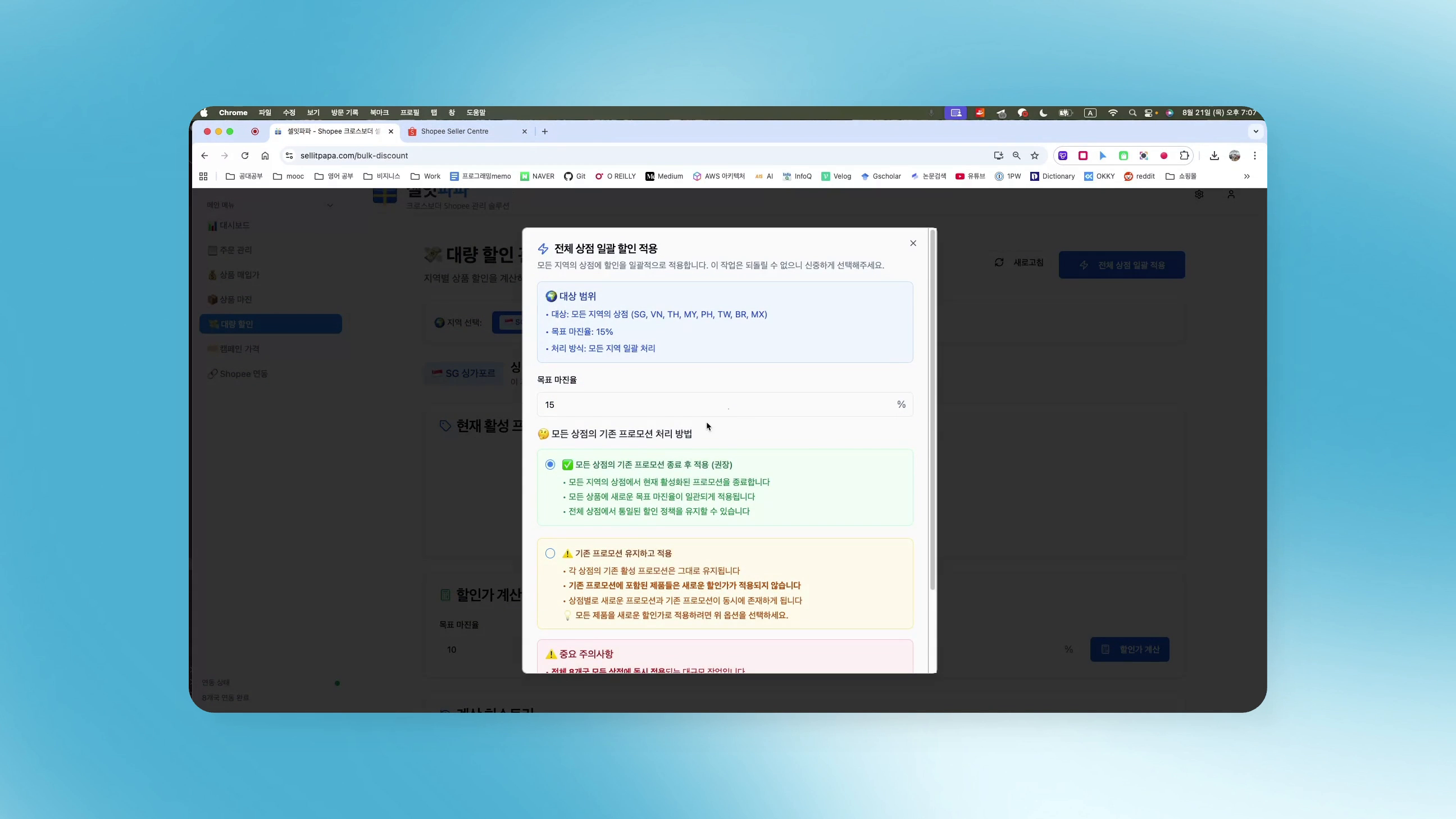This screenshot has height=819, width=1456.
Task: Click the 새로고침 refresh icon
Action: click(999, 262)
